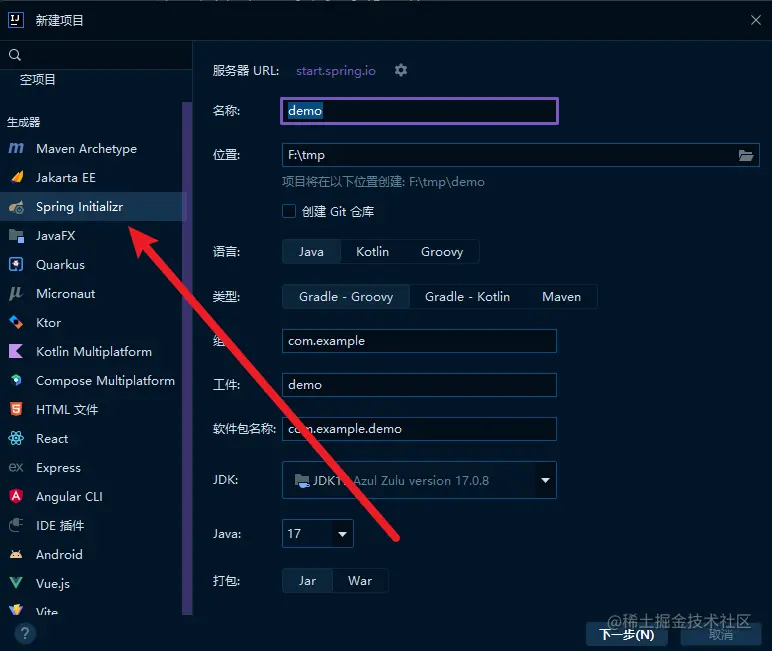This screenshot has width=772, height=651.
Task: Enable the 创建 Git 仓库 checkbox
Action: (x=289, y=211)
